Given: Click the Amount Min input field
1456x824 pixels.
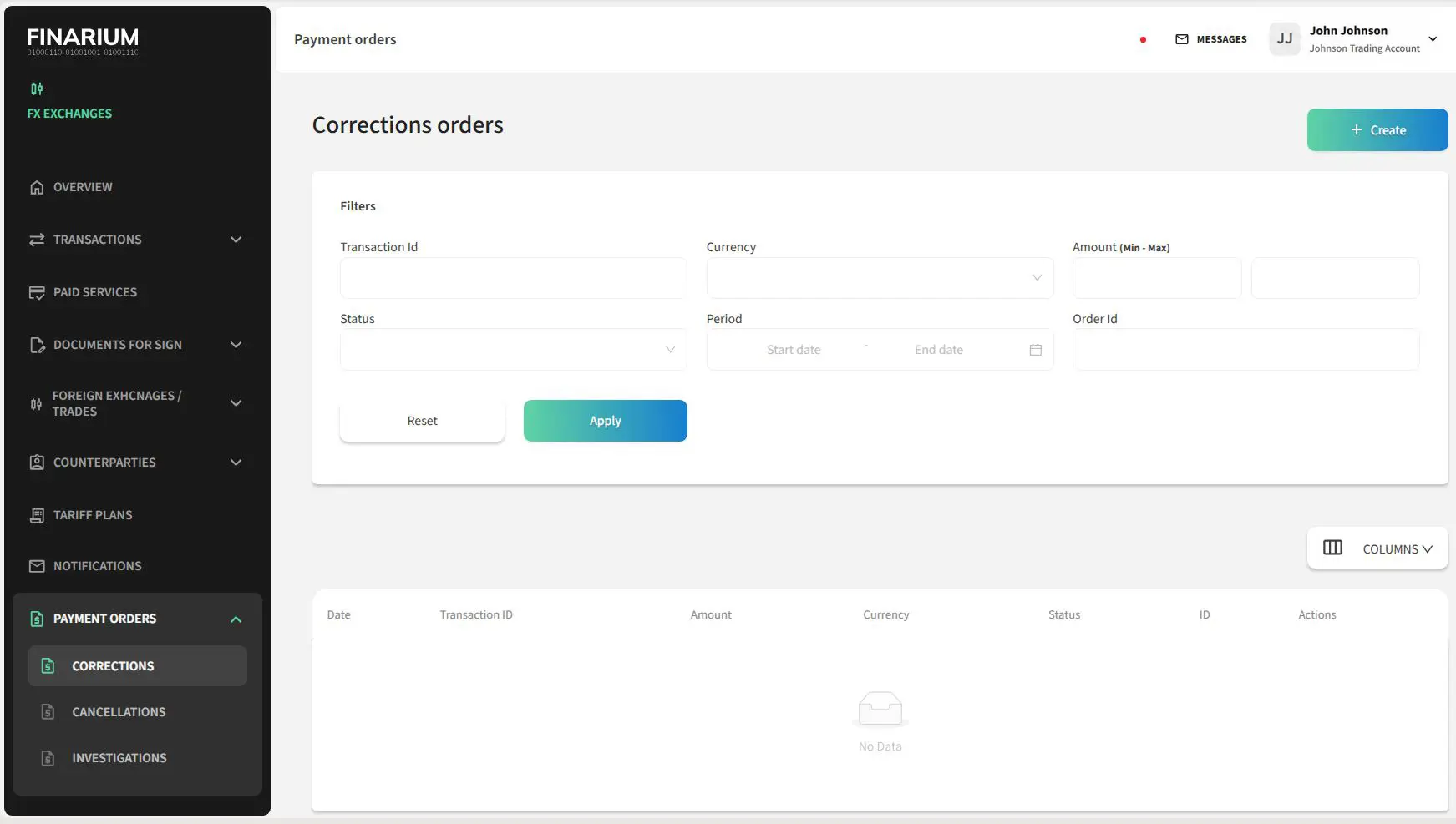Looking at the screenshot, I should coord(1157,278).
